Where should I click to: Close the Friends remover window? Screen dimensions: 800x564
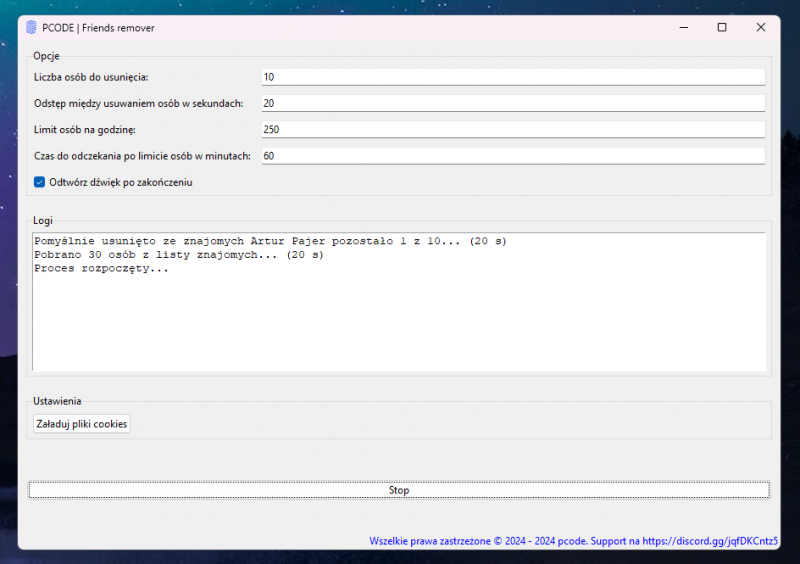coord(761,27)
